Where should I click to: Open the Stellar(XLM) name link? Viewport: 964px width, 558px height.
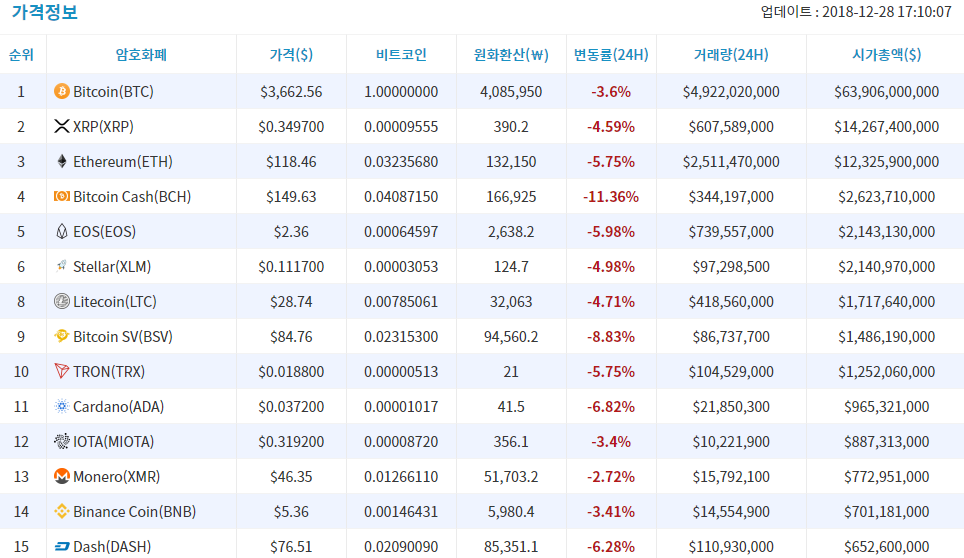pyautogui.click(x=112, y=267)
